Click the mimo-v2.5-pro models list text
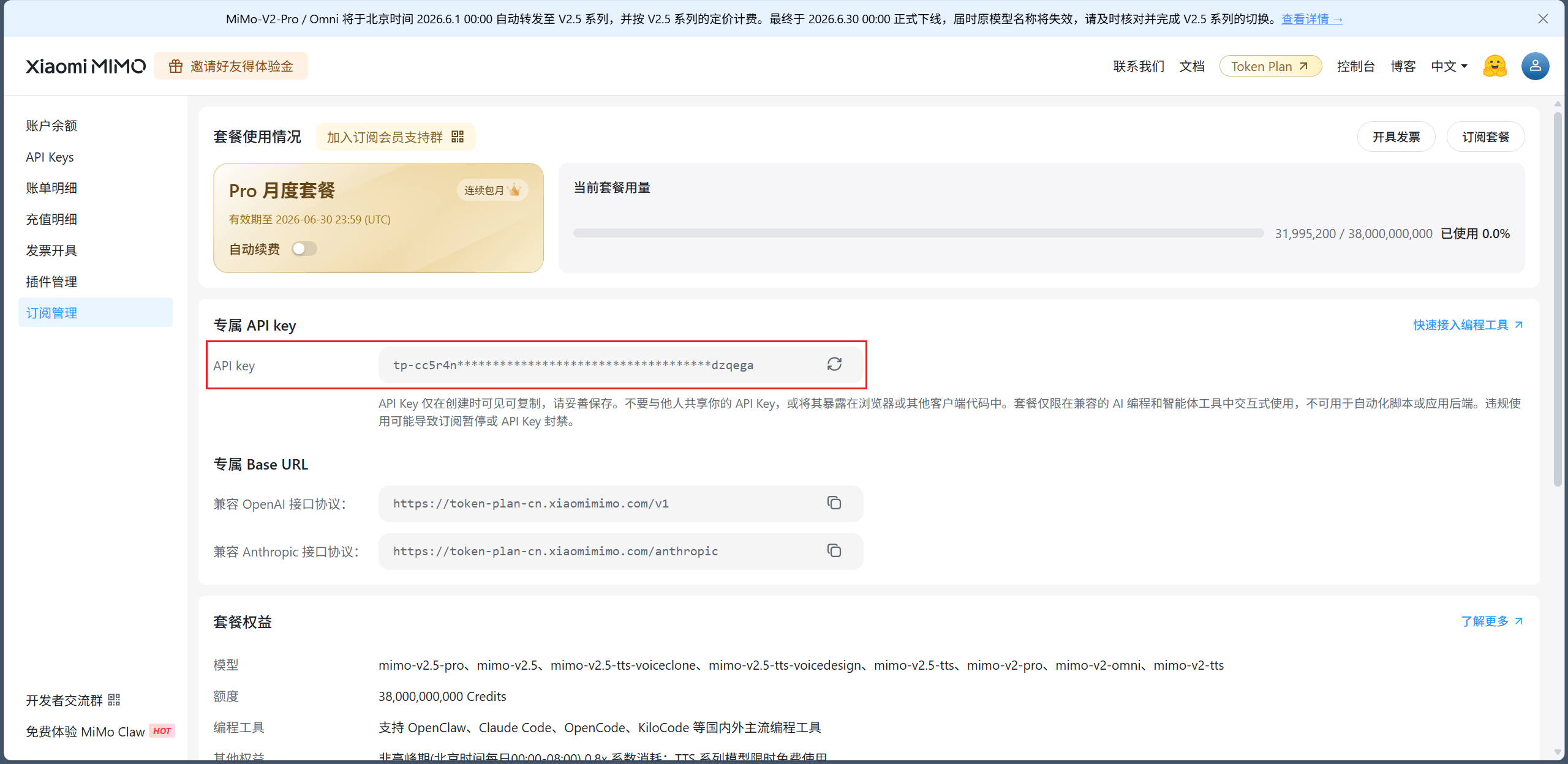Image resolution: width=1568 pixels, height=764 pixels. click(x=801, y=665)
